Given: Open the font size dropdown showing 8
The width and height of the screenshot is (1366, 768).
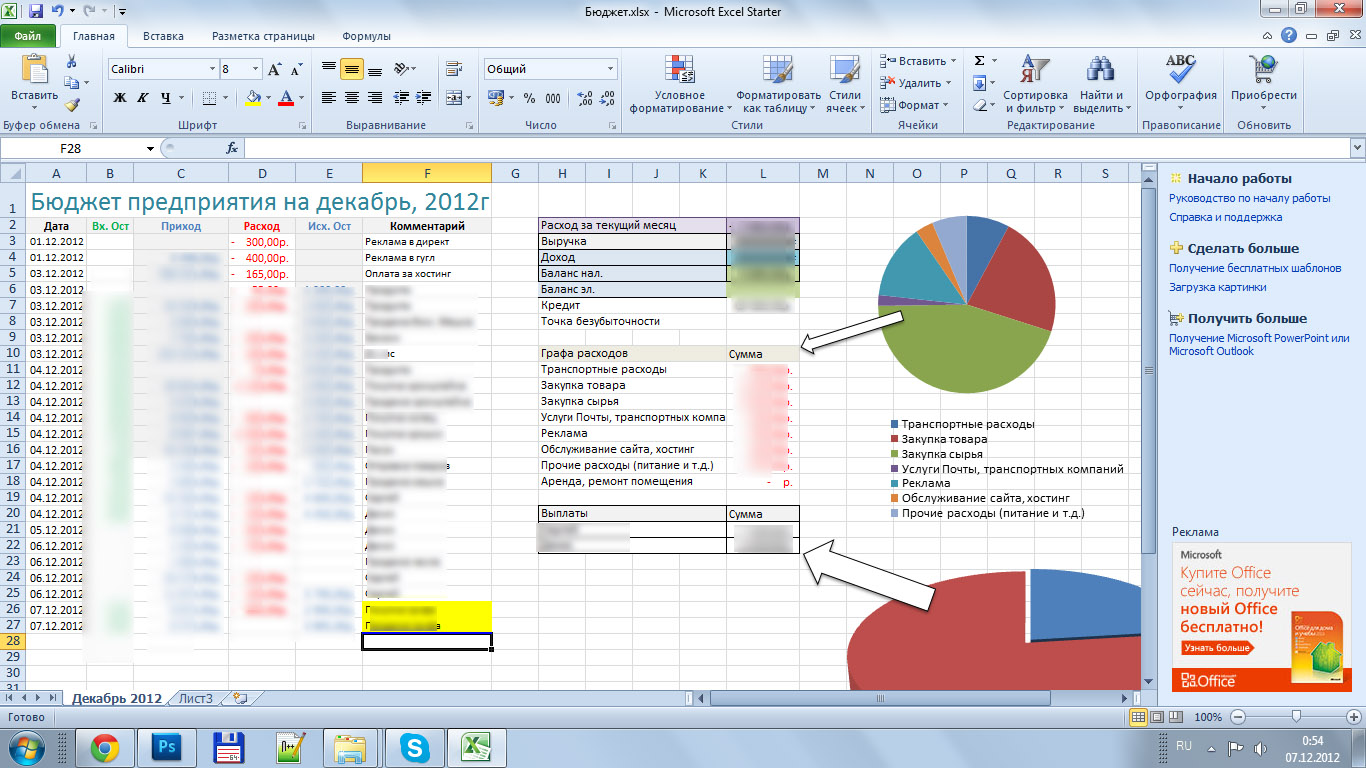Looking at the screenshot, I should tap(256, 69).
